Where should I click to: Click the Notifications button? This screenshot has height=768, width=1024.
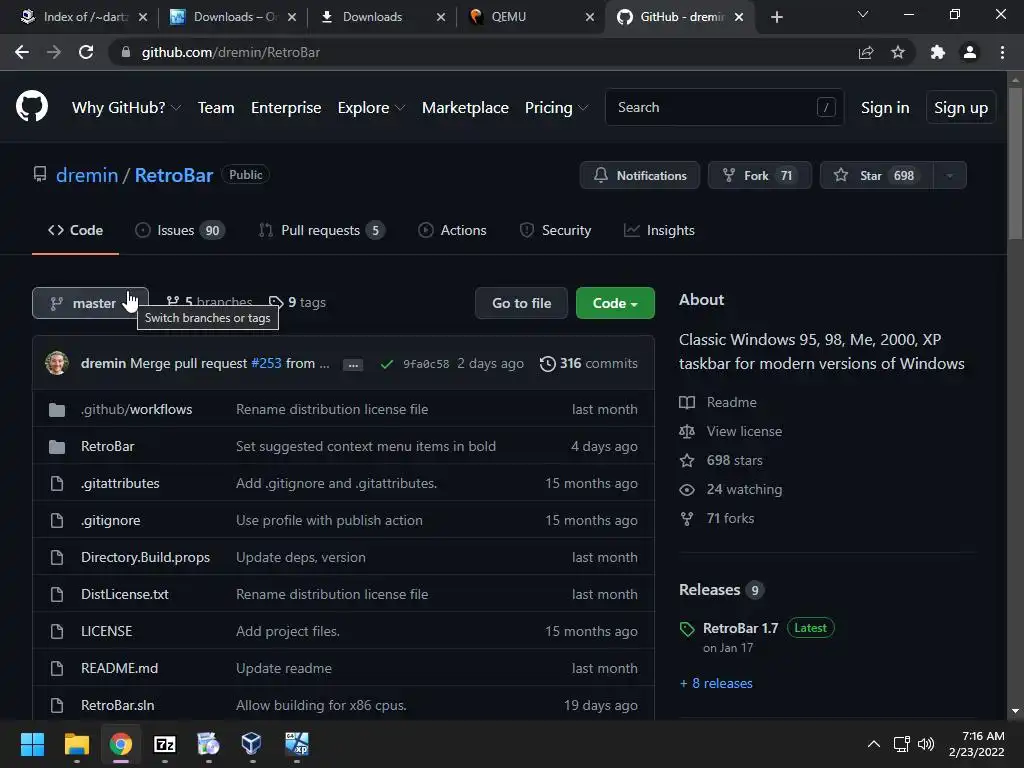(x=639, y=175)
